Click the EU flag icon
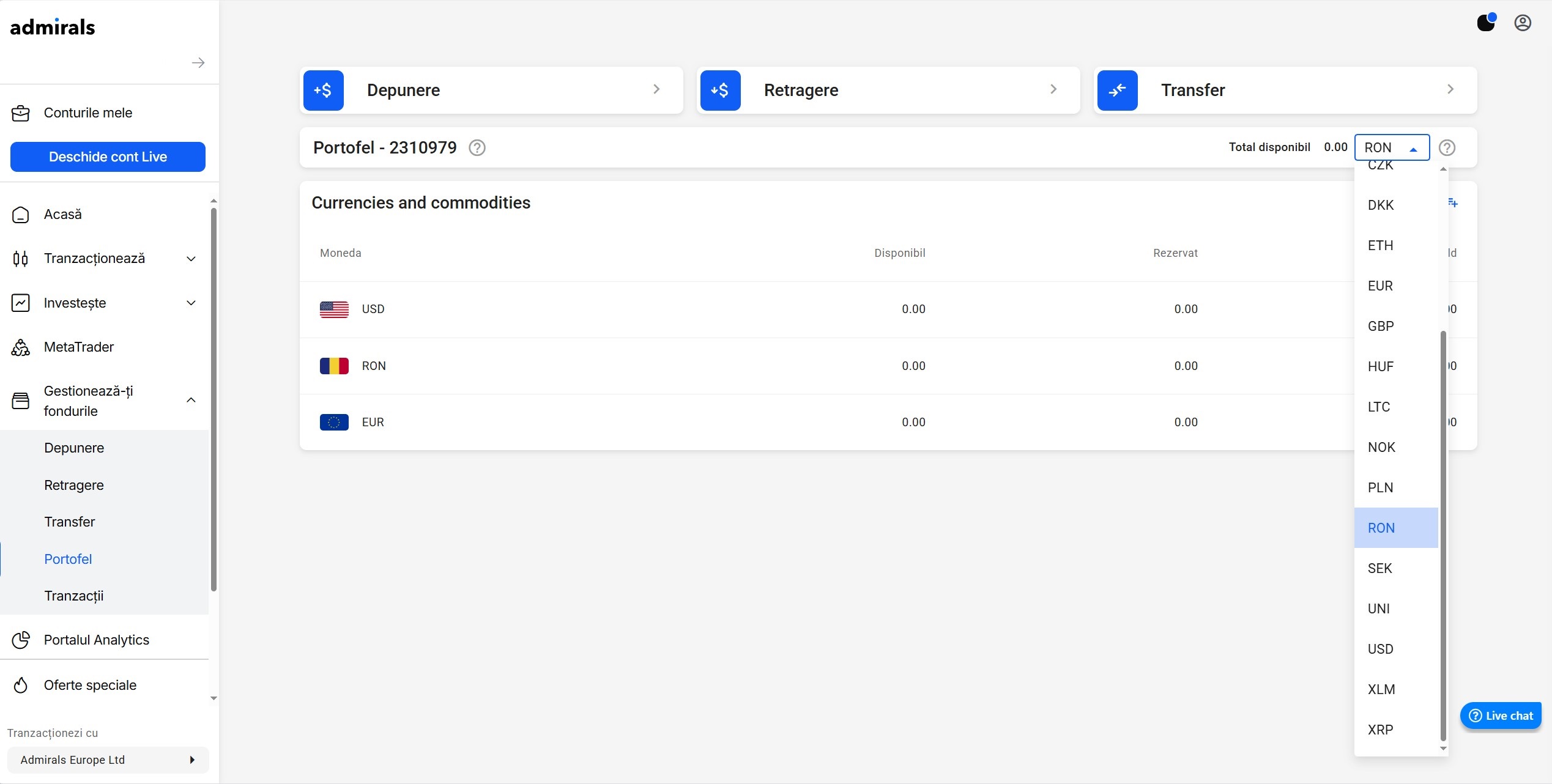This screenshot has height=784, width=1552. [334, 422]
